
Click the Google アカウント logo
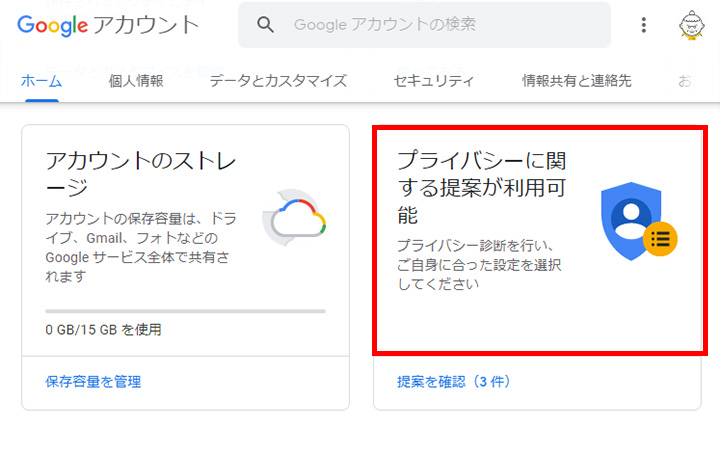(x=108, y=25)
